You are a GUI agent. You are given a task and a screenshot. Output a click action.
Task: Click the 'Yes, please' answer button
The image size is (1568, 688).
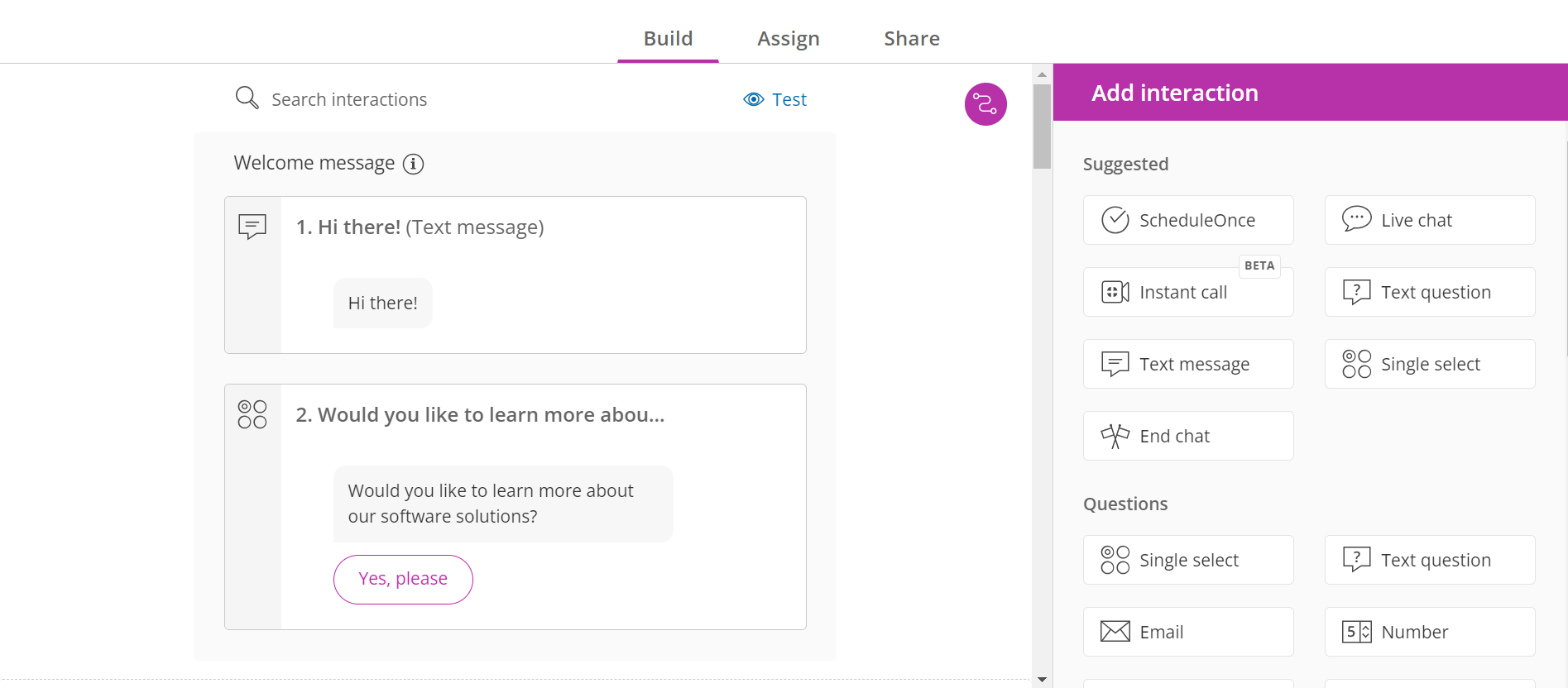tap(403, 579)
